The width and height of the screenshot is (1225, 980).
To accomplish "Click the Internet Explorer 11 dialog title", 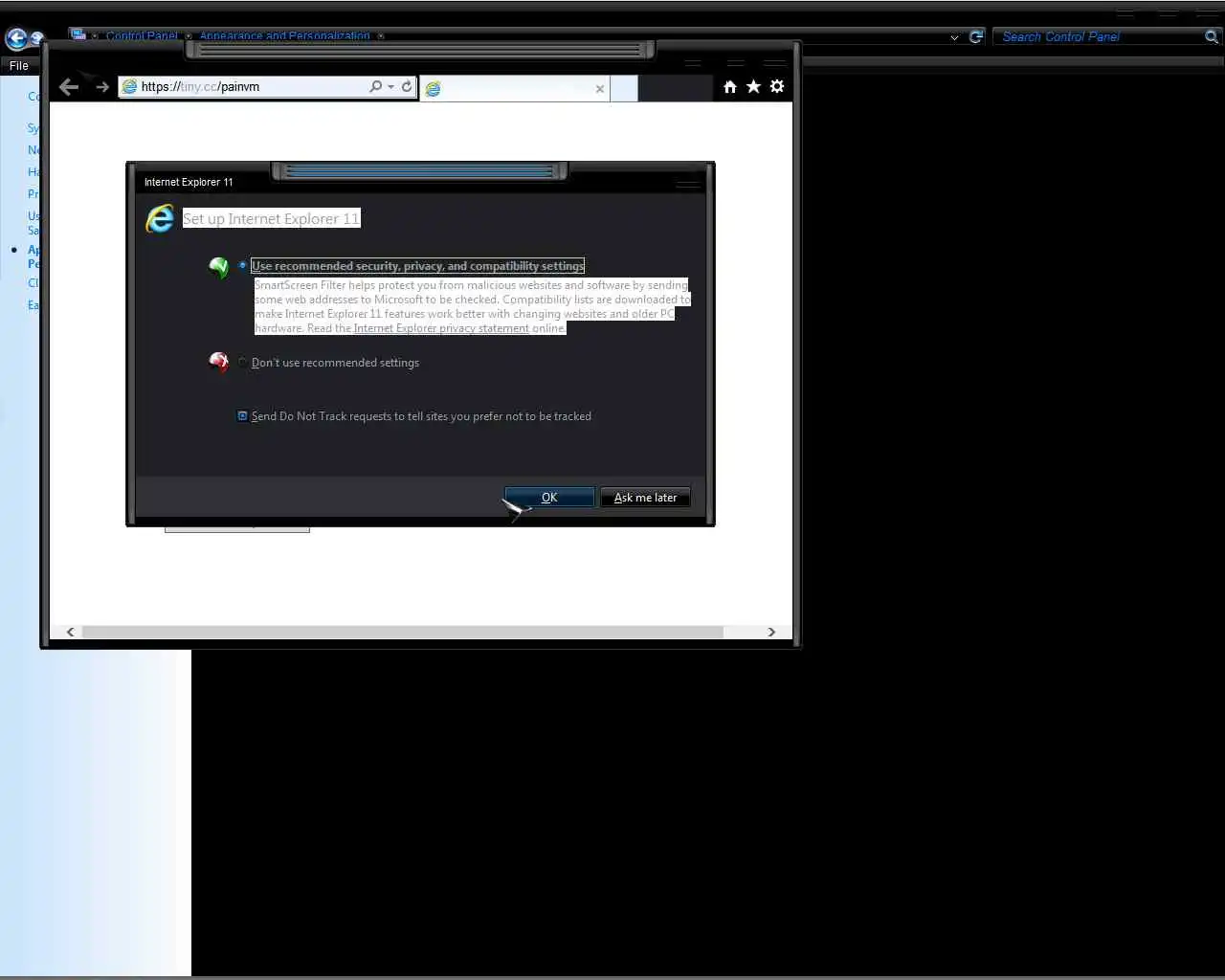I will 189,182.
